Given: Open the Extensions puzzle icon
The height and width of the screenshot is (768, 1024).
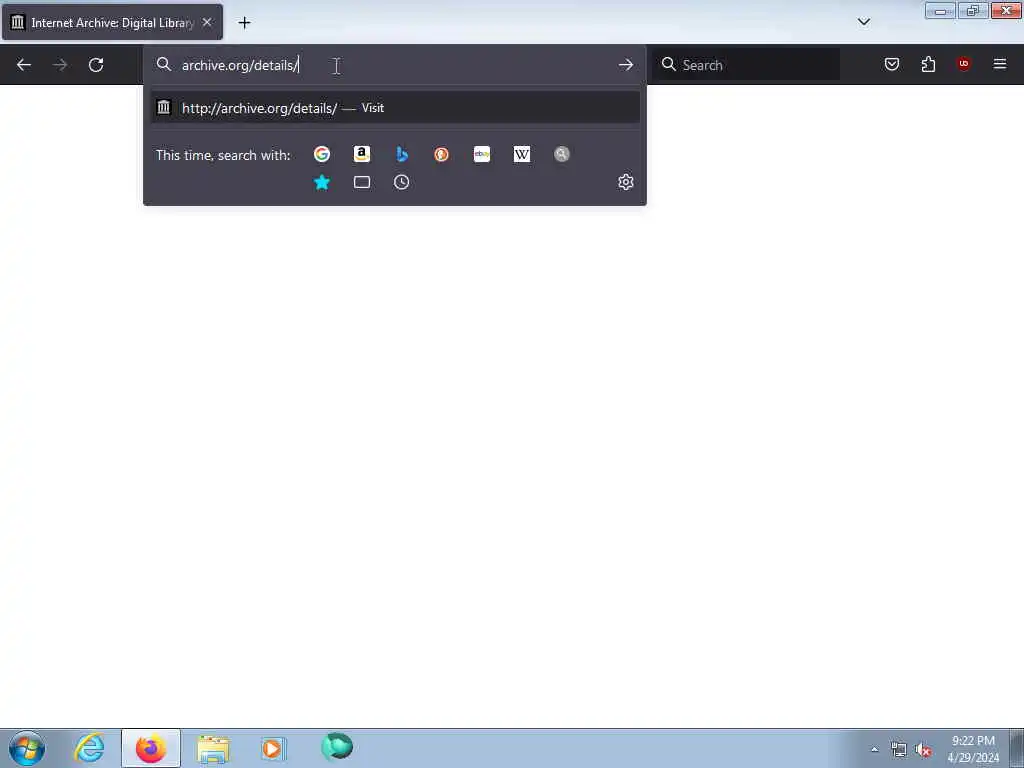Looking at the screenshot, I should (x=928, y=64).
